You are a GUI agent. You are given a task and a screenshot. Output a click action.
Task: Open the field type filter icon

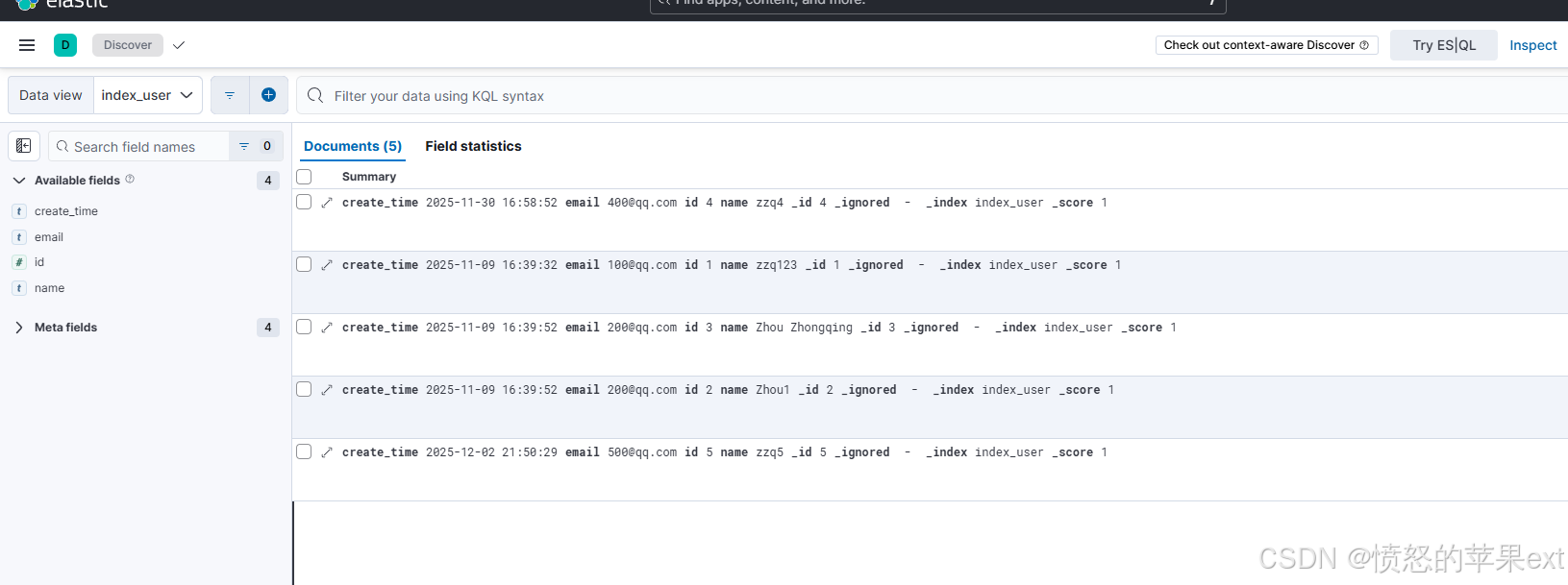[x=244, y=146]
